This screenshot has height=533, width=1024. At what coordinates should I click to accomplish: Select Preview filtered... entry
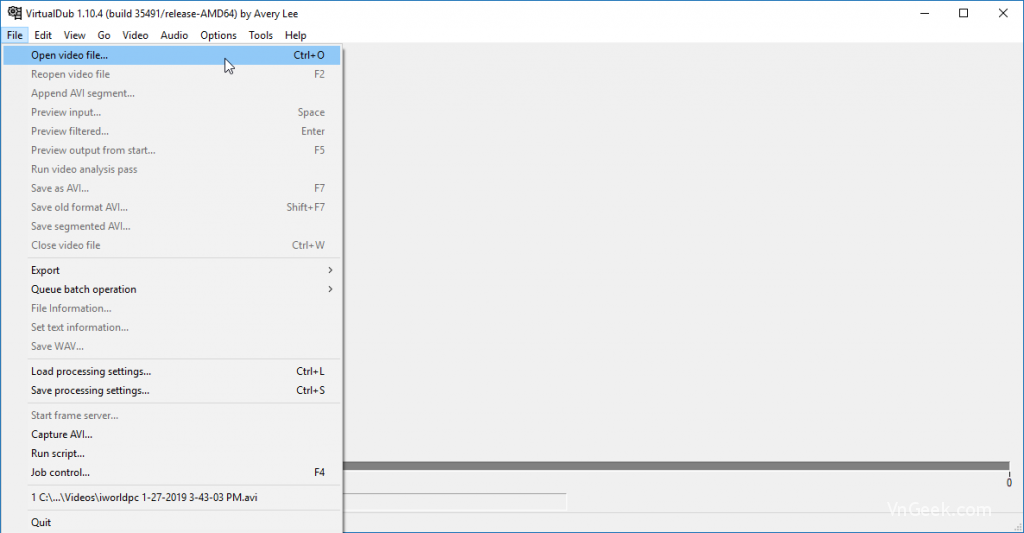[172, 131]
